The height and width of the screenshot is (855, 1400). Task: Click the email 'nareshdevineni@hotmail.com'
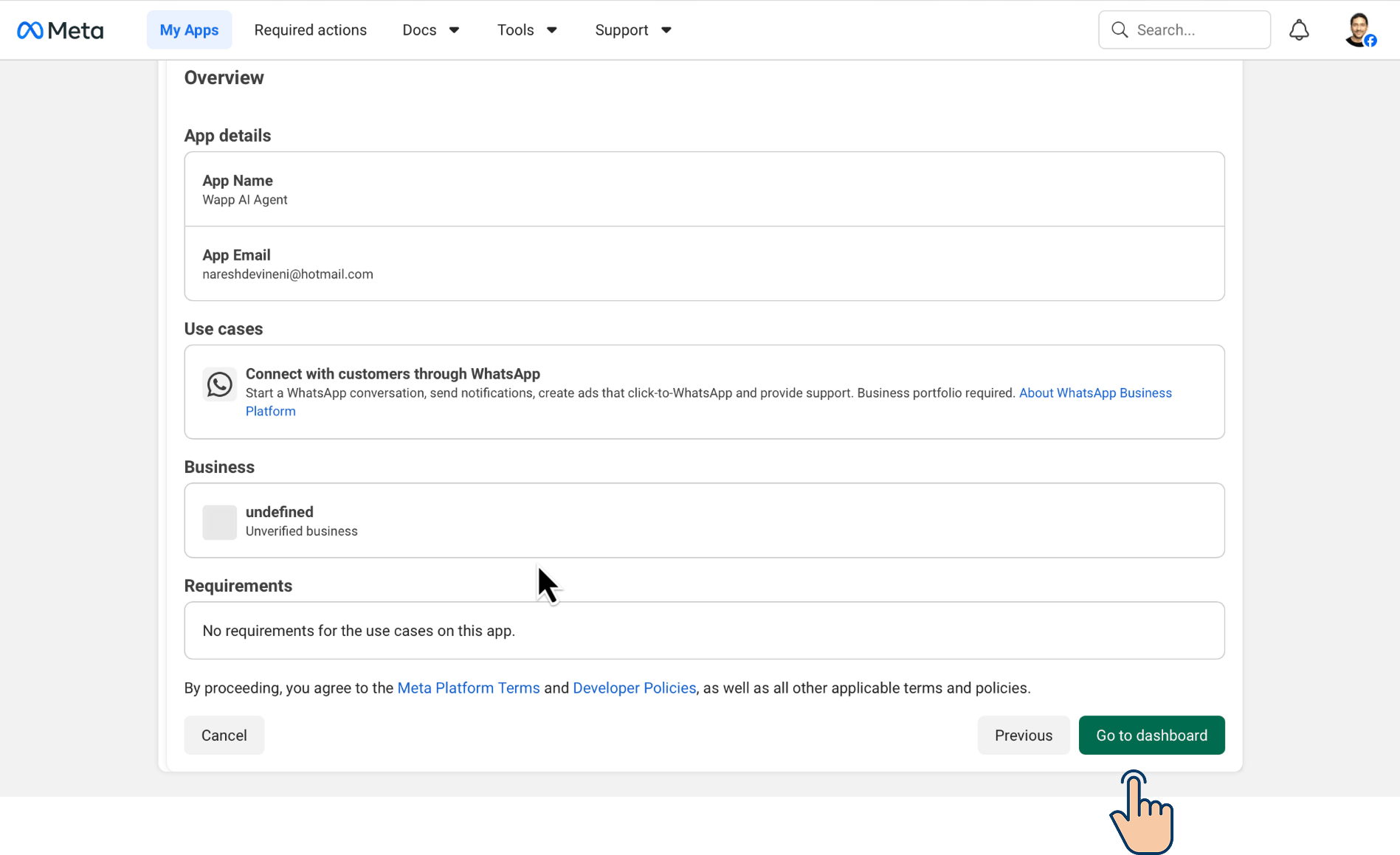pyautogui.click(x=288, y=274)
